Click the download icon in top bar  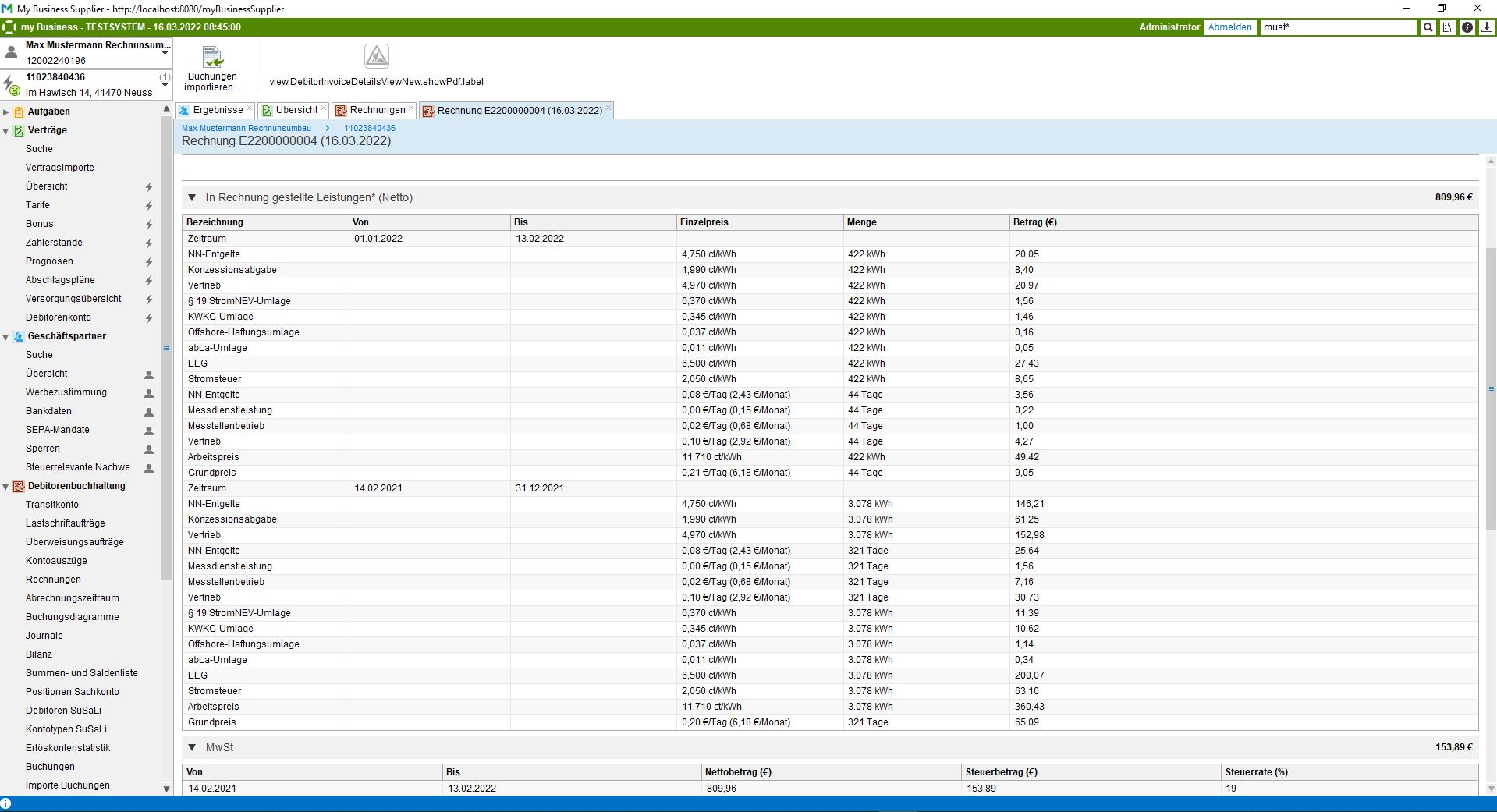[x=1487, y=27]
